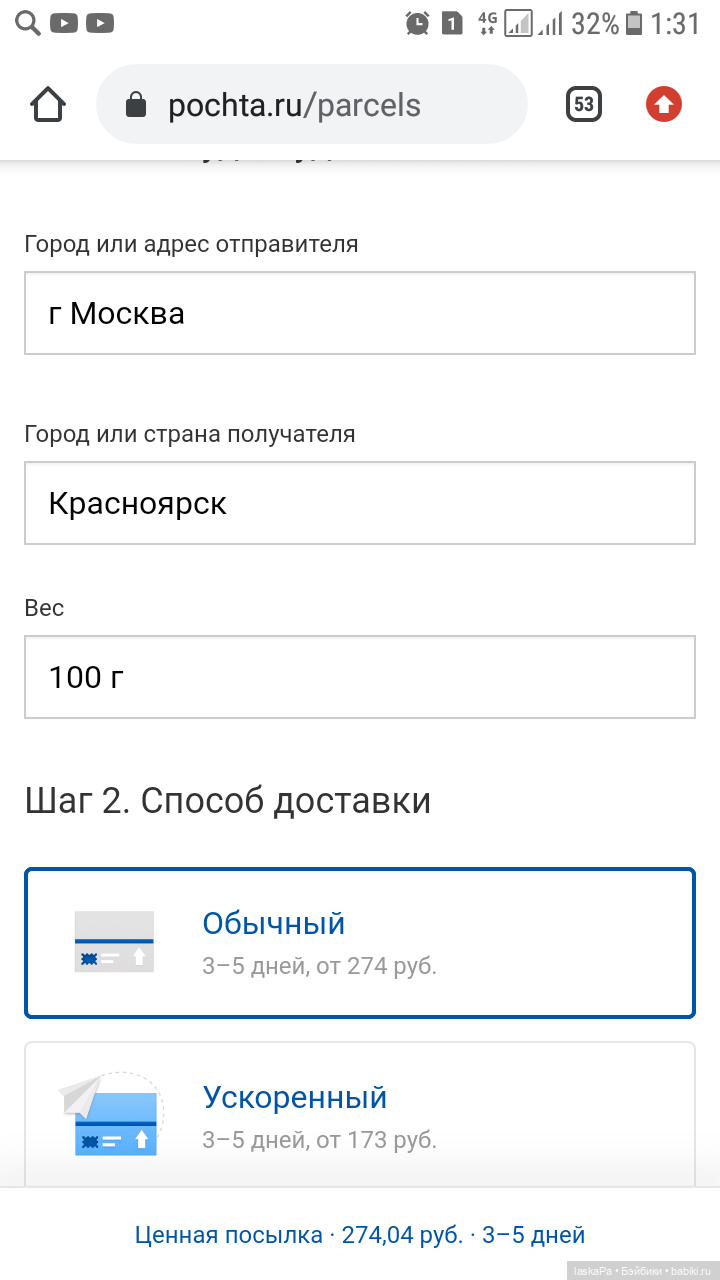Tap the alarm clock status icon
This screenshot has width=720, height=1280.
click(x=417, y=23)
